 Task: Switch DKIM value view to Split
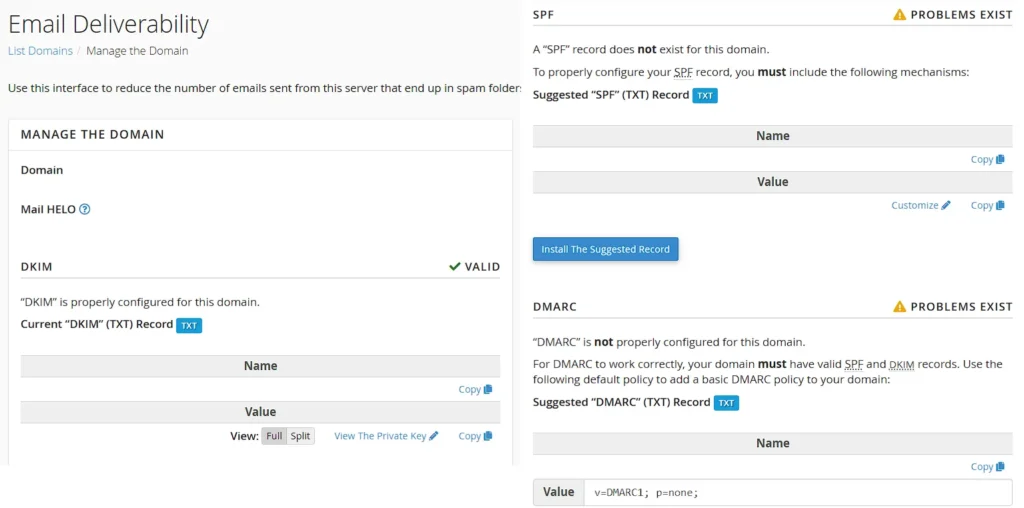tap(300, 436)
